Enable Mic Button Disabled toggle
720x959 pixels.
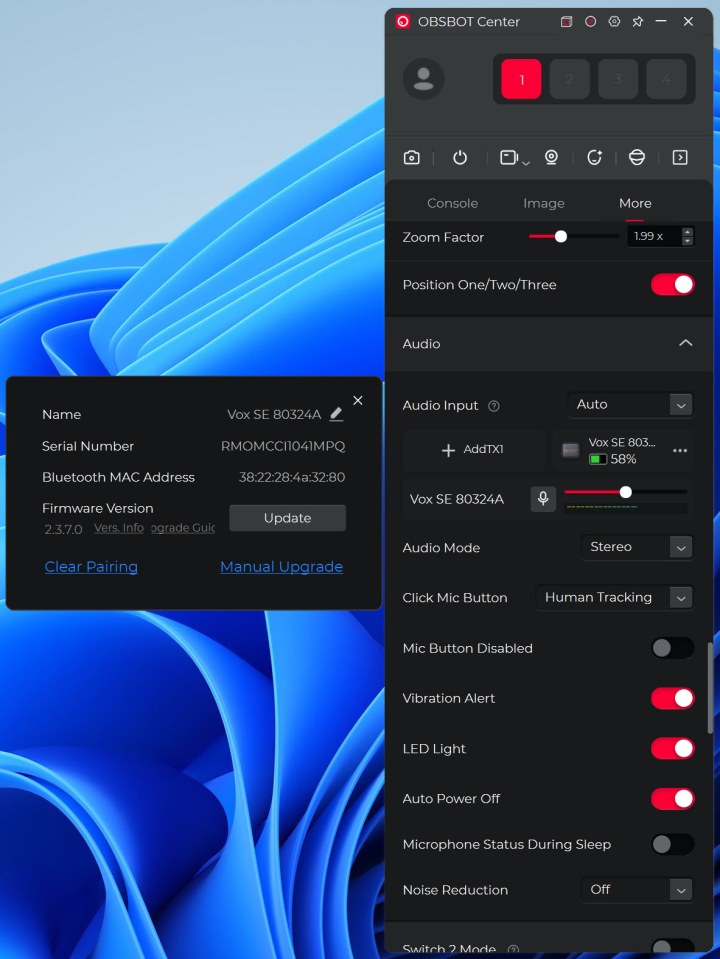coord(672,648)
